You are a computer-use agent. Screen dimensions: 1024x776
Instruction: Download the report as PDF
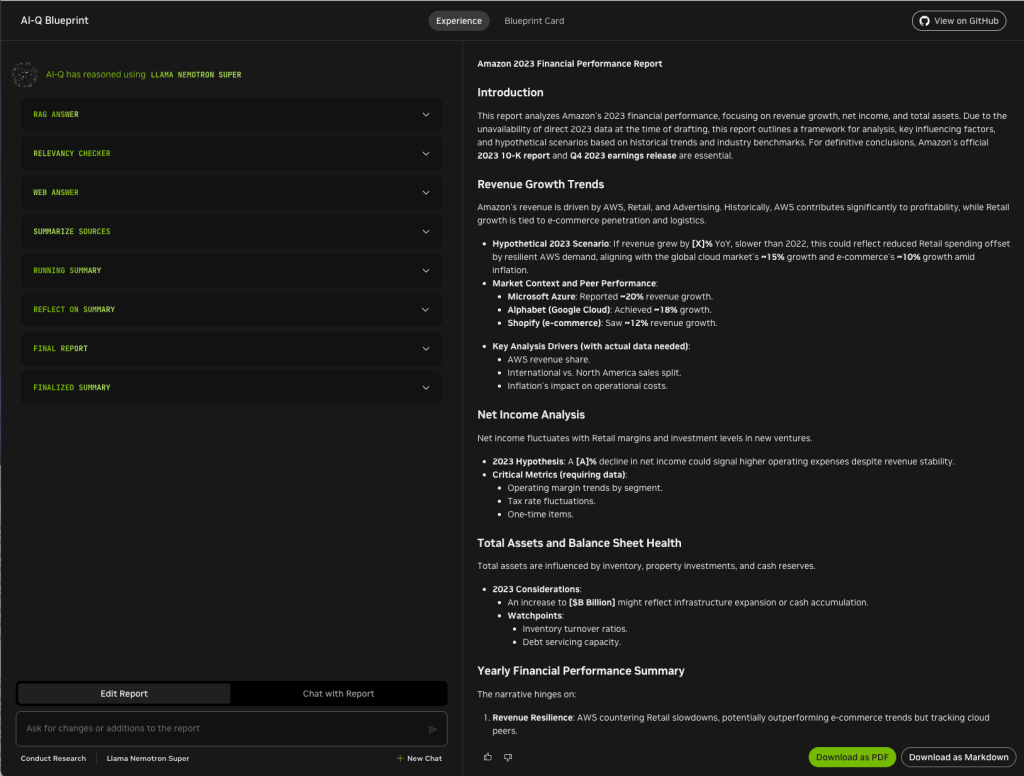click(x=852, y=757)
